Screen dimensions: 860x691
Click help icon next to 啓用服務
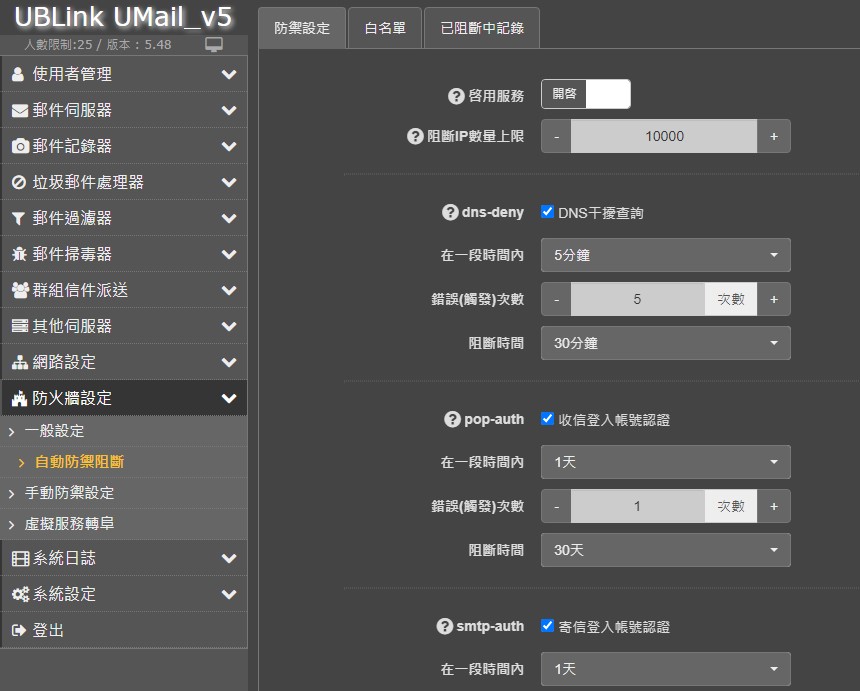(456, 96)
